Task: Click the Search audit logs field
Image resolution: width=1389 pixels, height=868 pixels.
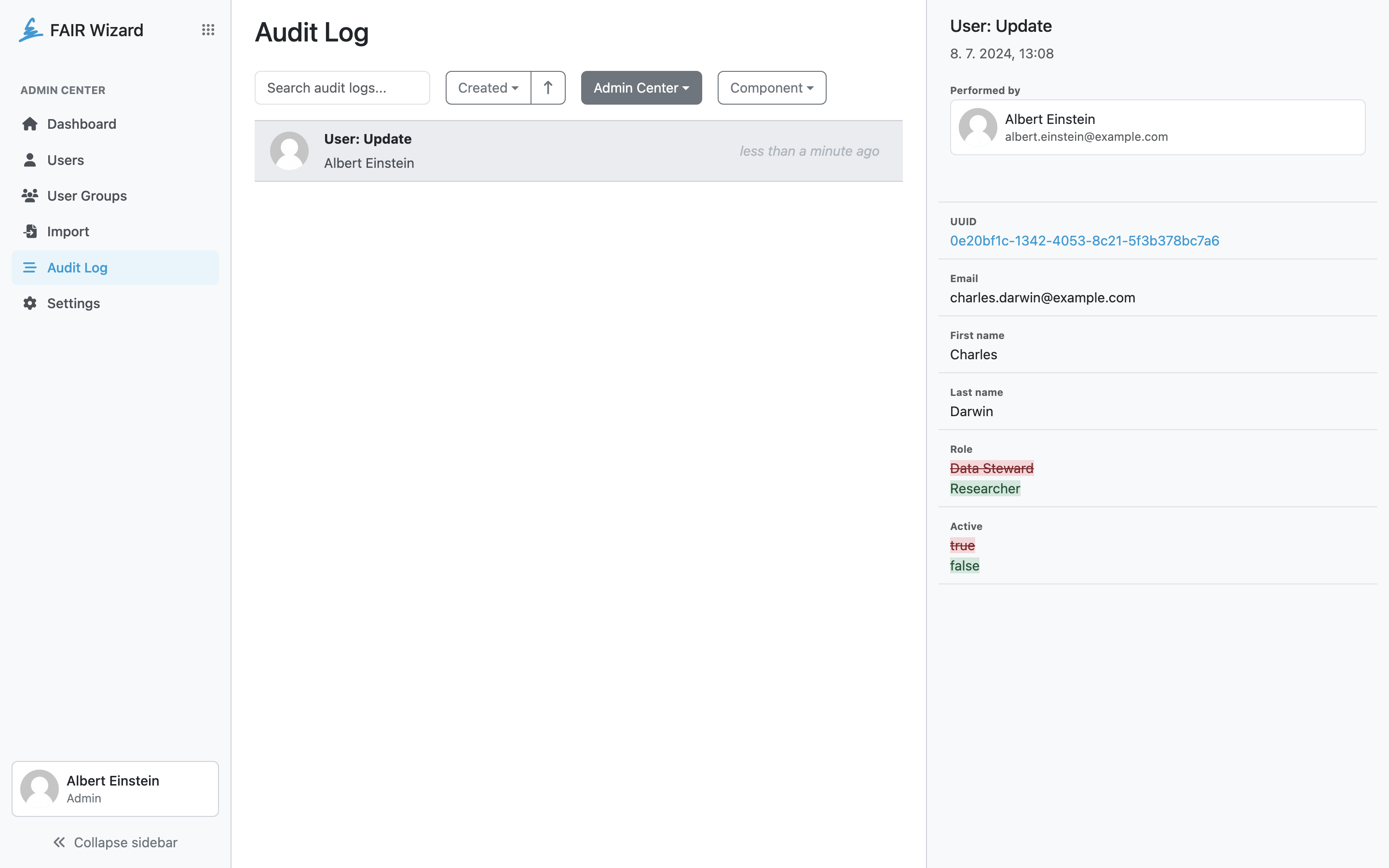Action: pos(342,88)
